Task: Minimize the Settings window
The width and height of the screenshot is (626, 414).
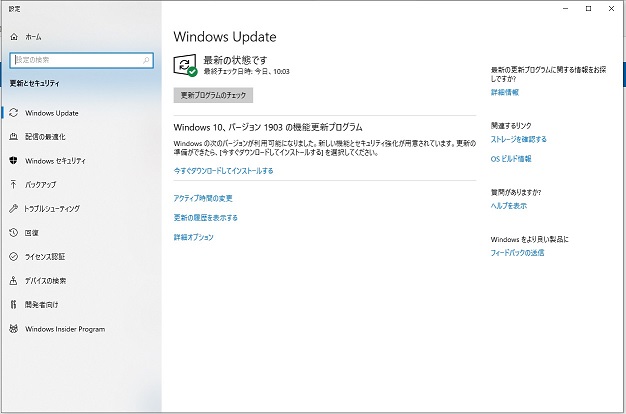Action: [566, 8]
